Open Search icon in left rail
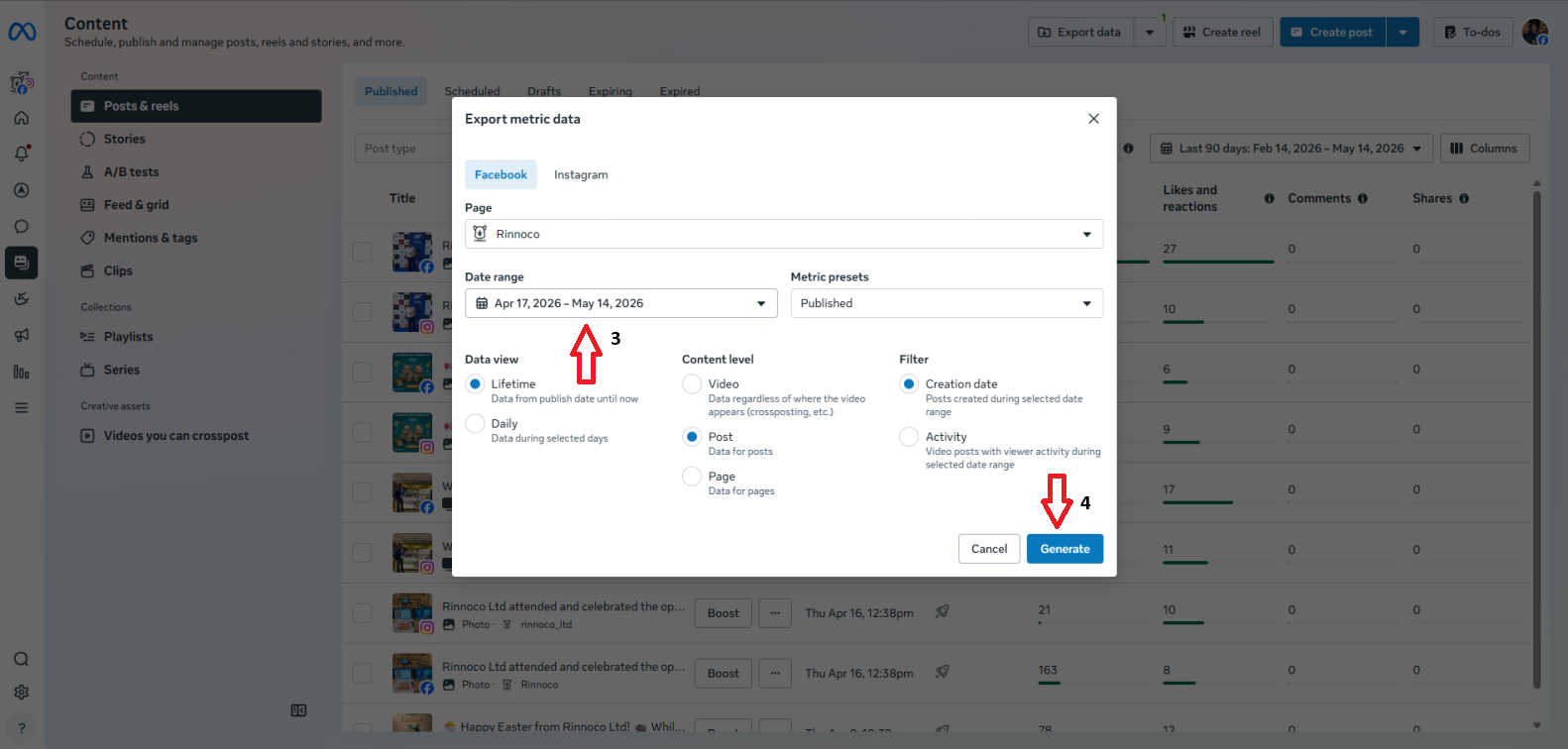Image resolution: width=1568 pixels, height=749 pixels. tap(21, 660)
